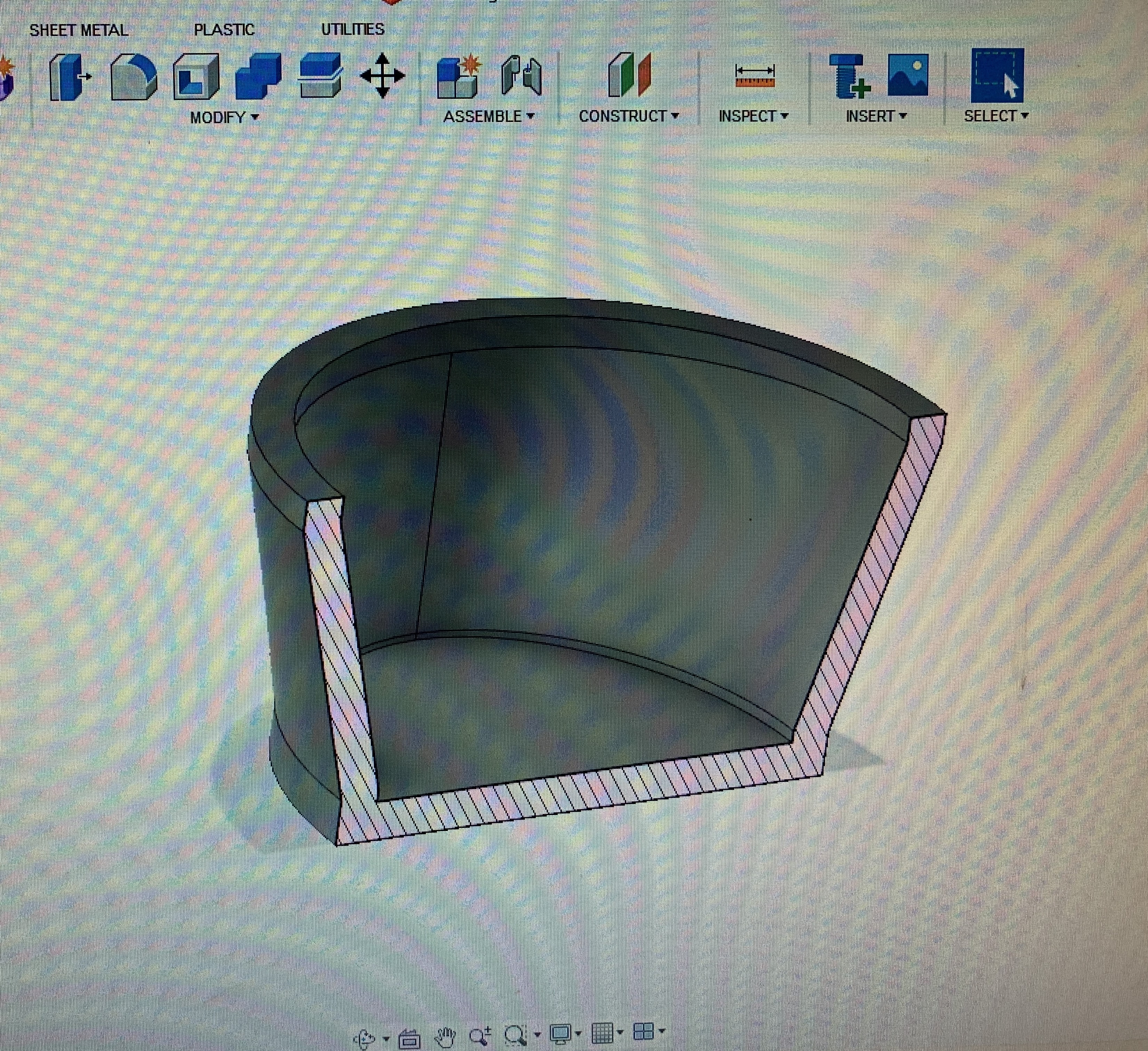Activate the Move/Copy arrows tool
Image resolution: width=1148 pixels, height=1051 pixels.
click(x=383, y=76)
